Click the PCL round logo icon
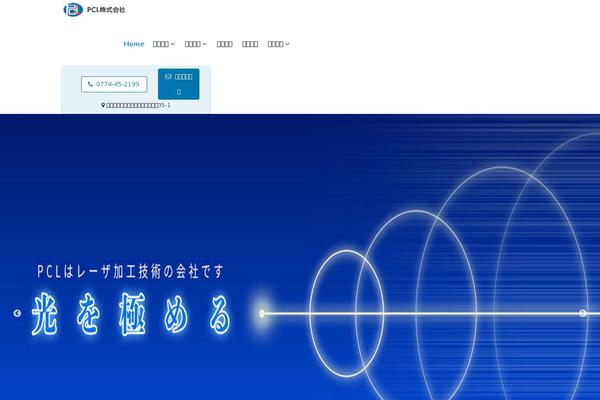Viewport: 600px width, 400px height. click(x=73, y=10)
